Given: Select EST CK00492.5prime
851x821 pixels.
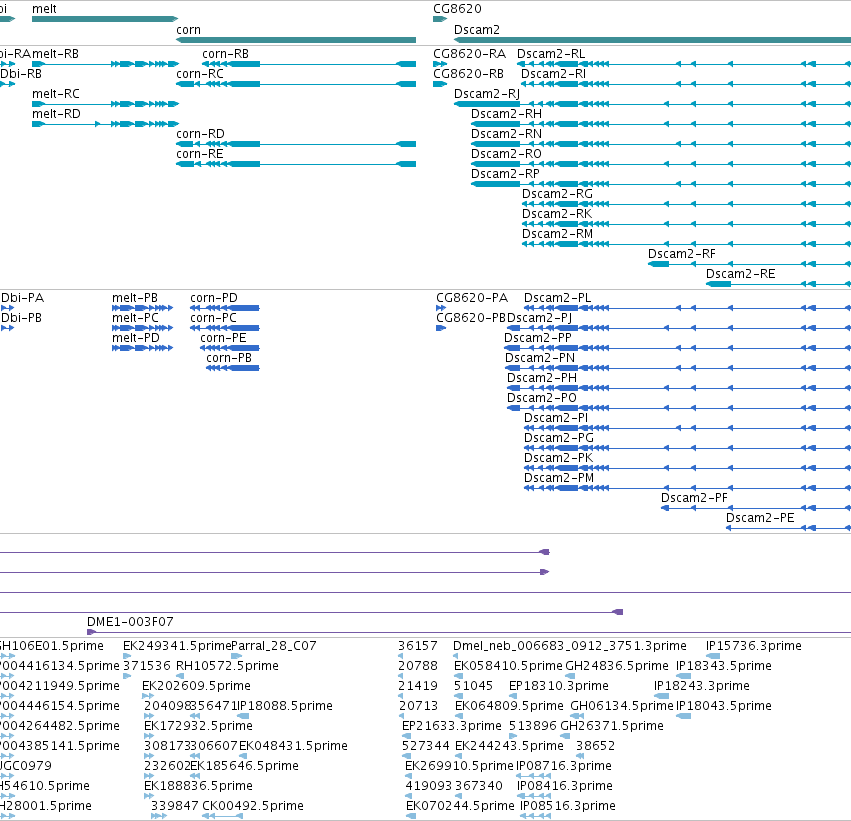Looking at the screenshot, I should click(x=222, y=816).
